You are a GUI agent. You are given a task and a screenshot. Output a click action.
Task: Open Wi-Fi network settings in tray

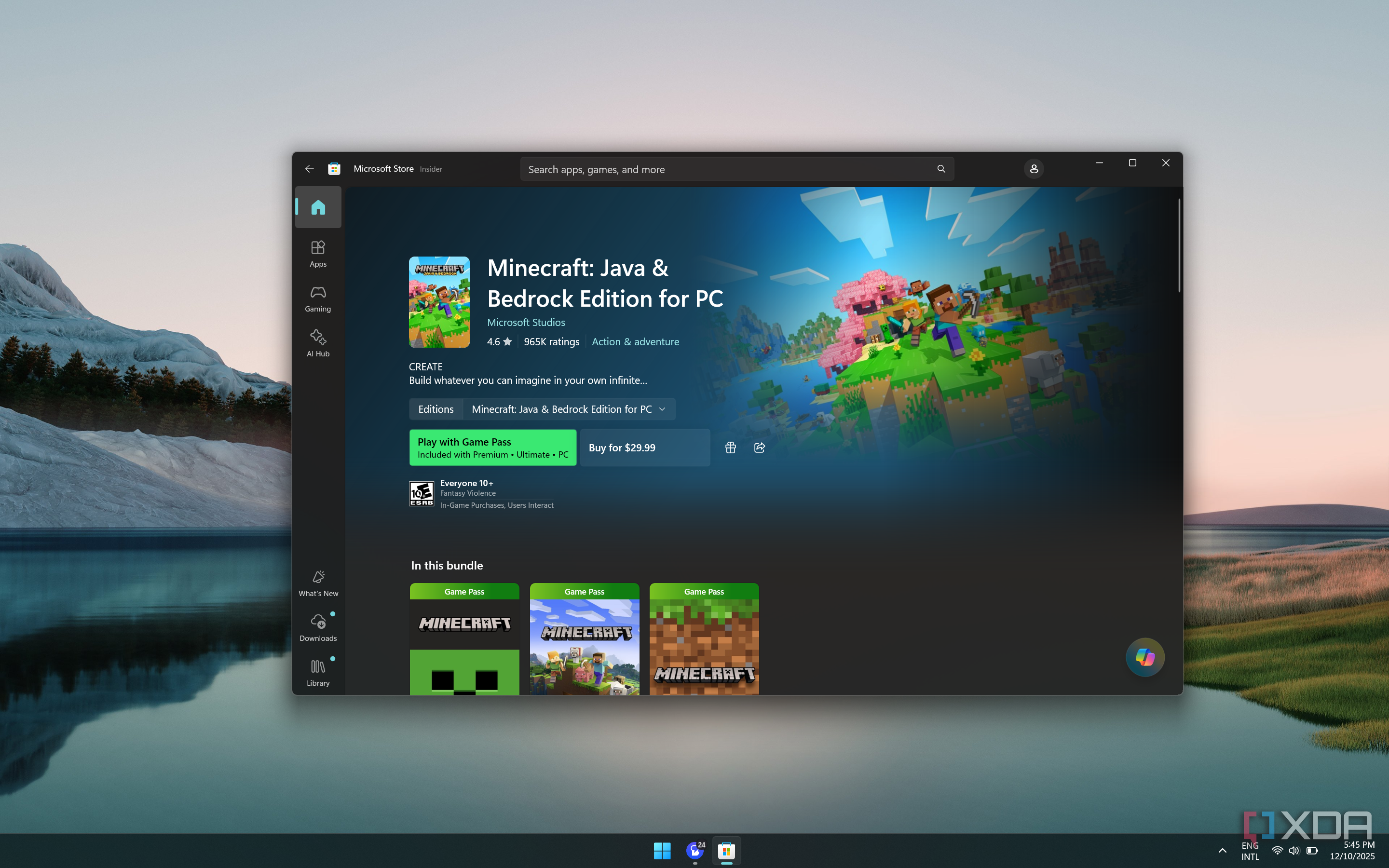coord(1277,851)
